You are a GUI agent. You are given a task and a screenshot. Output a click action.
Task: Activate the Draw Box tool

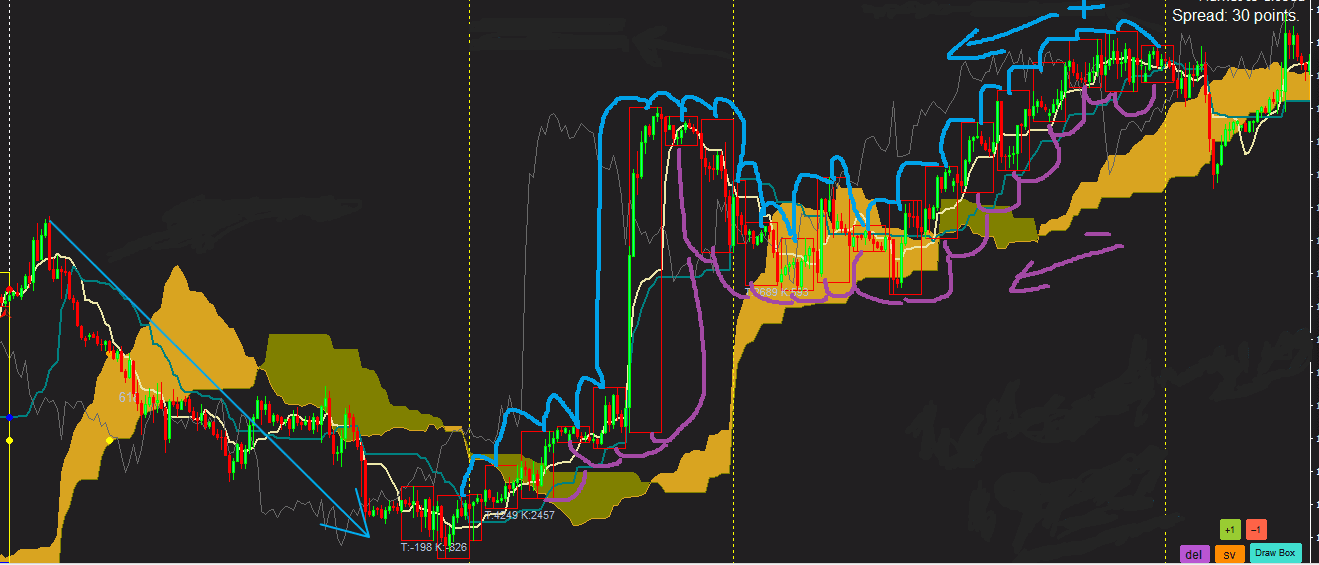click(1276, 552)
